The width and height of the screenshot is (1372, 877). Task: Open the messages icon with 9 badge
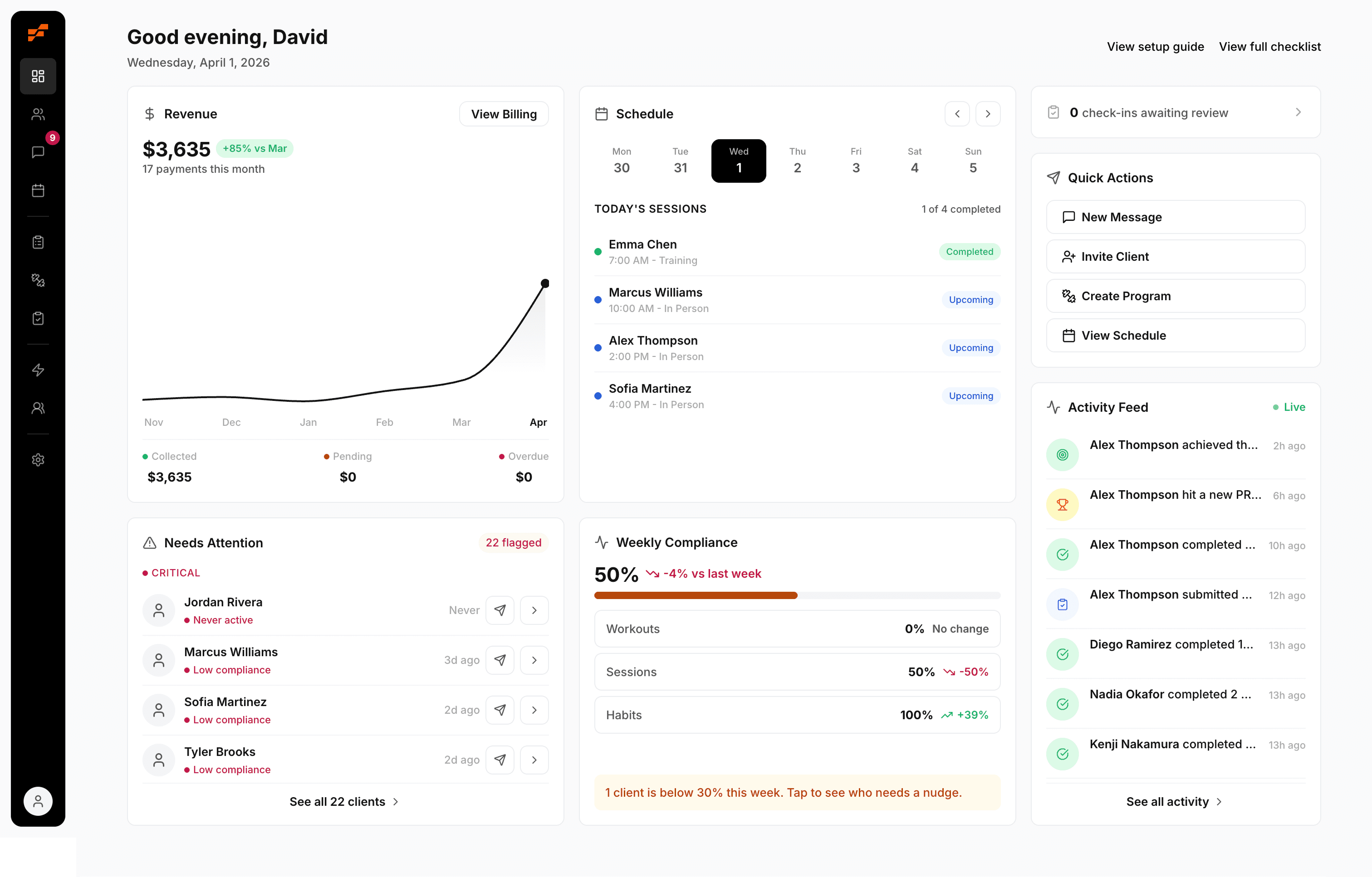(x=38, y=152)
